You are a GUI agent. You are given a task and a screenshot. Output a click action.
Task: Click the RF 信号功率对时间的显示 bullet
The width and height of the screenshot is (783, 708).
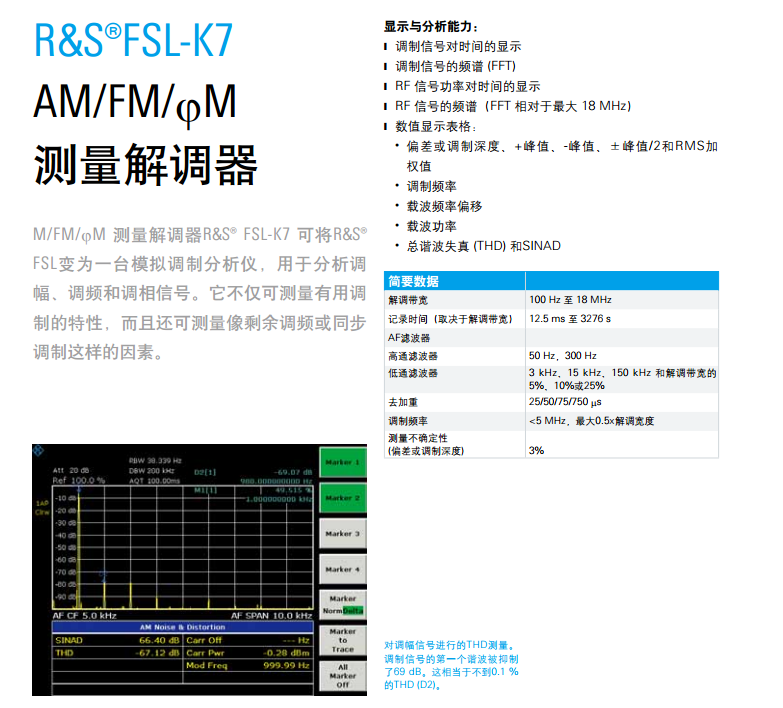[467, 86]
